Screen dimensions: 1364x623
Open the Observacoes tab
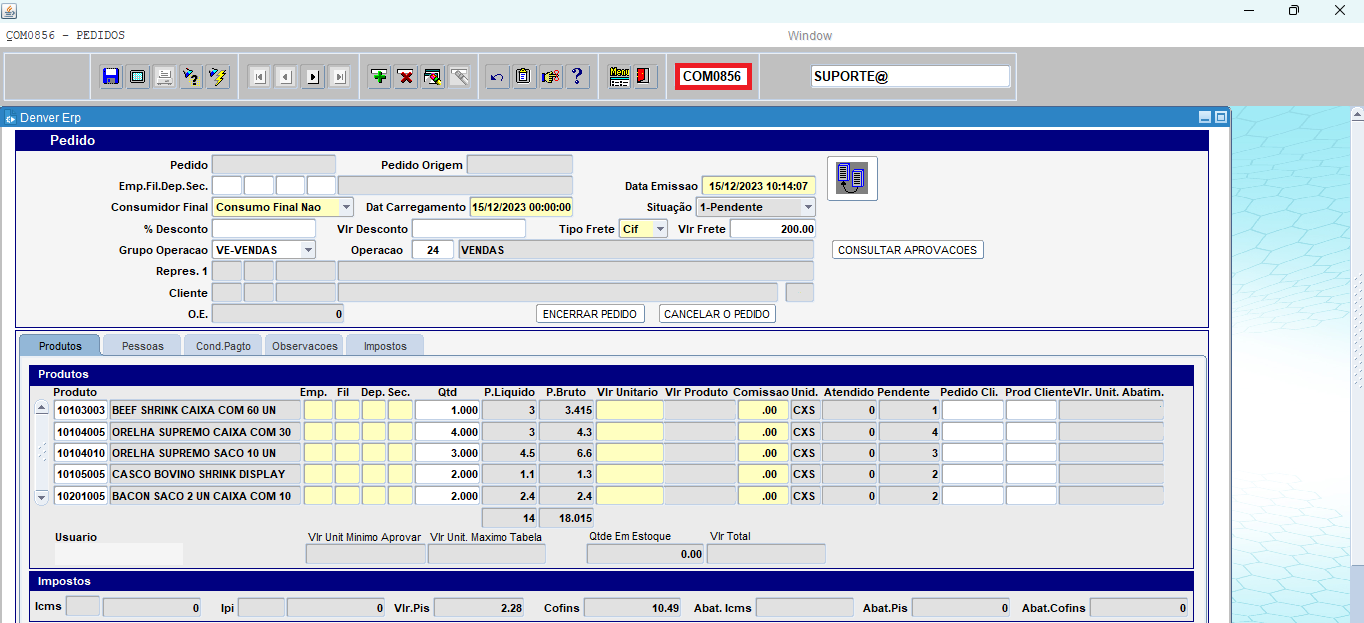tap(304, 346)
